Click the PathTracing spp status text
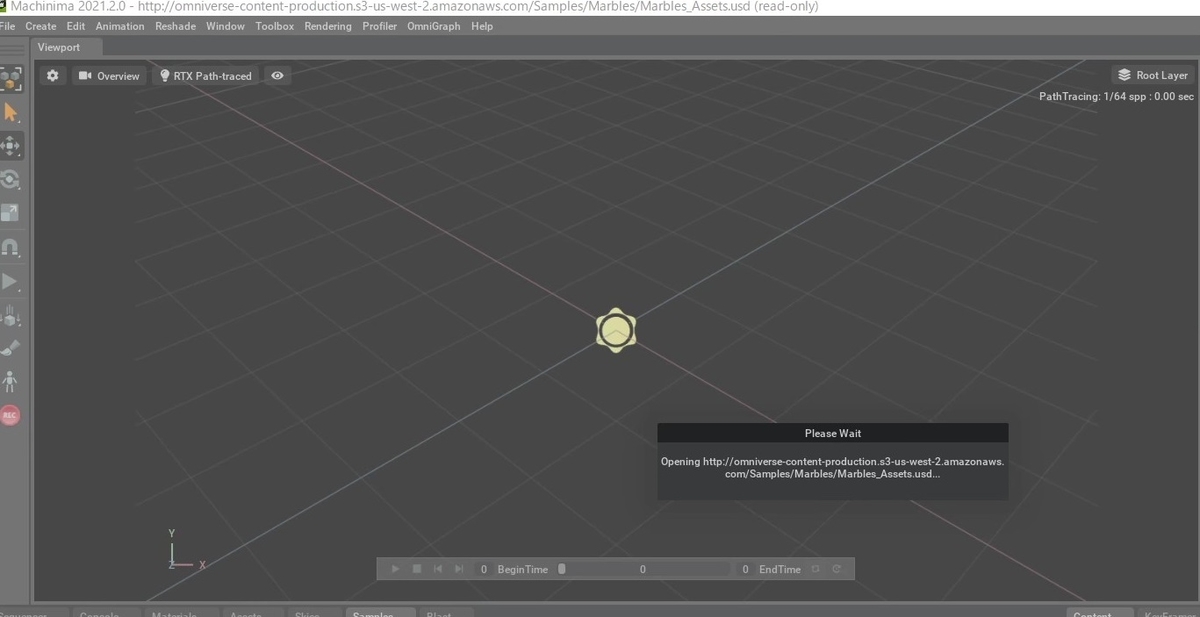The height and width of the screenshot is (617, 1200). point(1116,96)
